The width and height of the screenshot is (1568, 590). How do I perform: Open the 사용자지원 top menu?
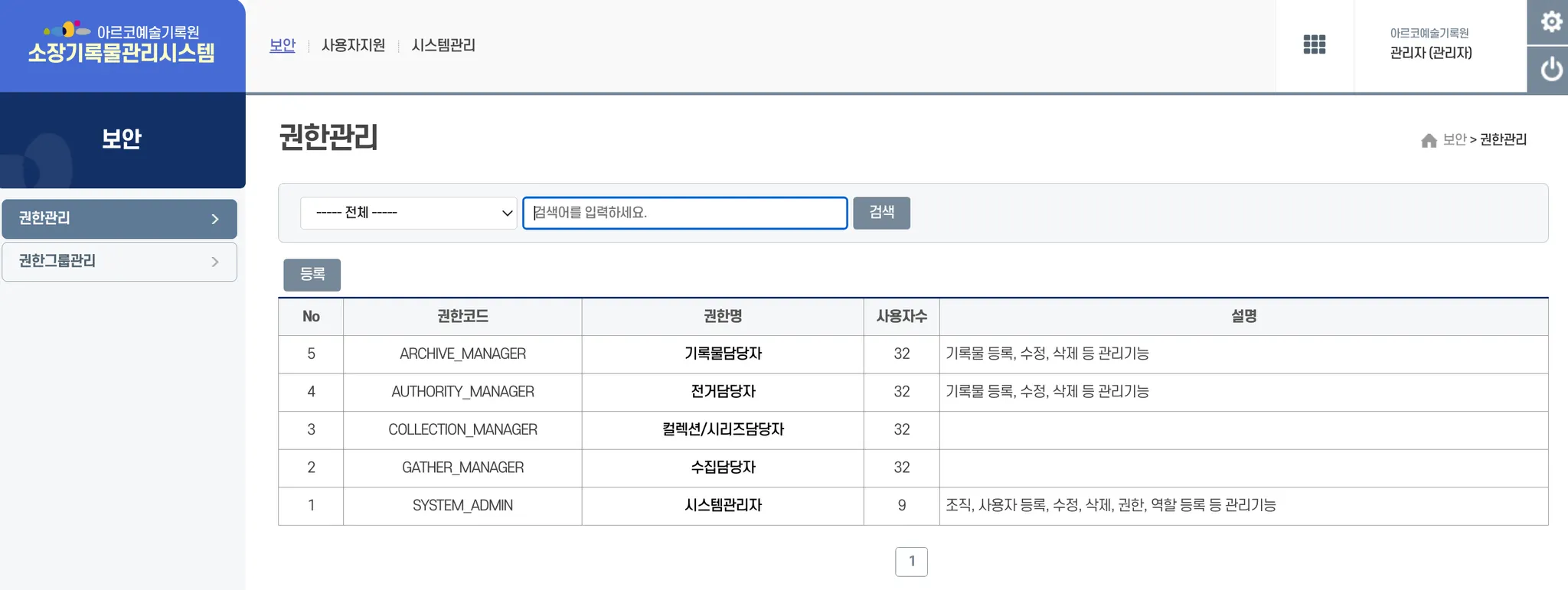point(353,45)
